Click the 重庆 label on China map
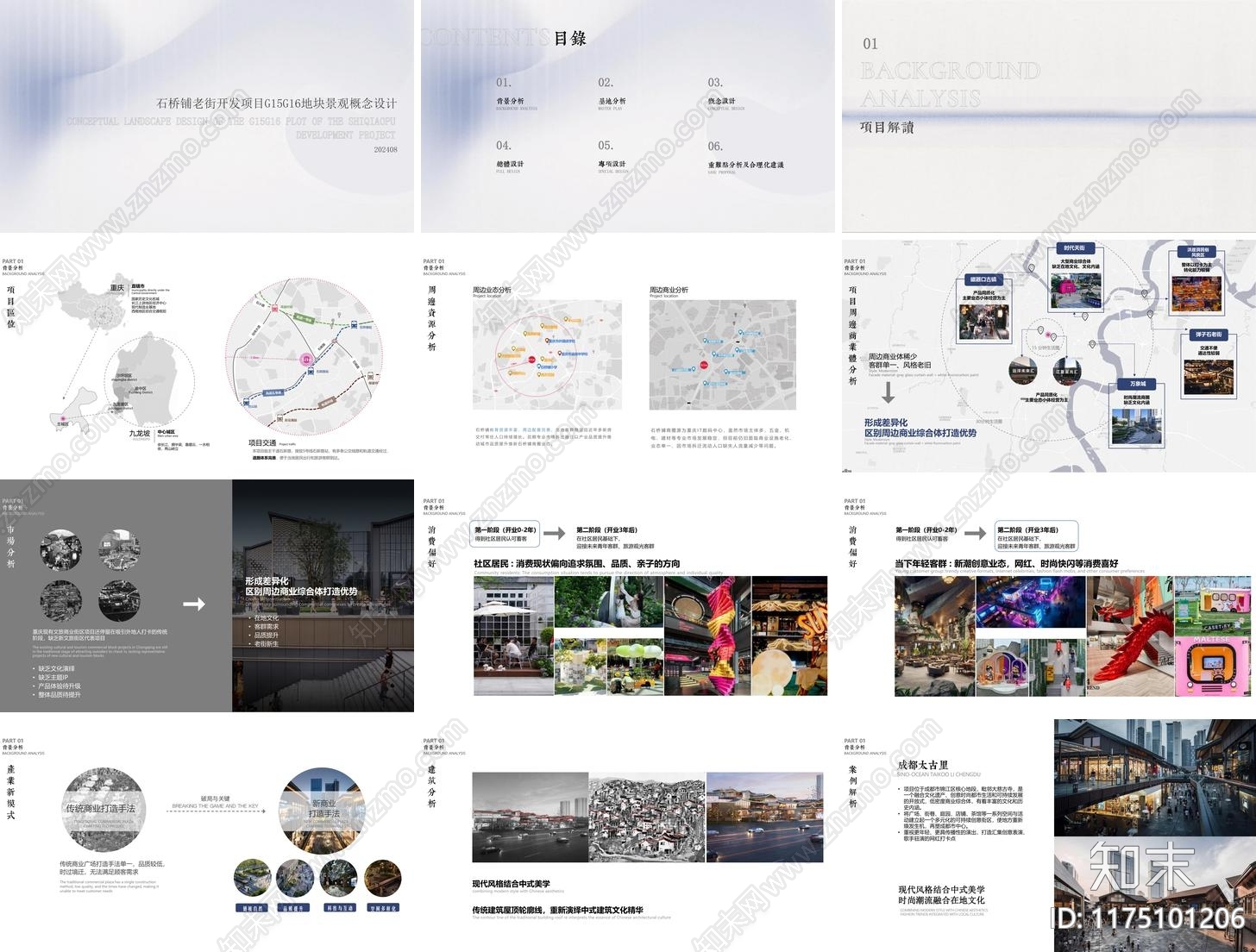Viewport: 1256px width, 952px height. pyautogui.click(x=117, y=288)
